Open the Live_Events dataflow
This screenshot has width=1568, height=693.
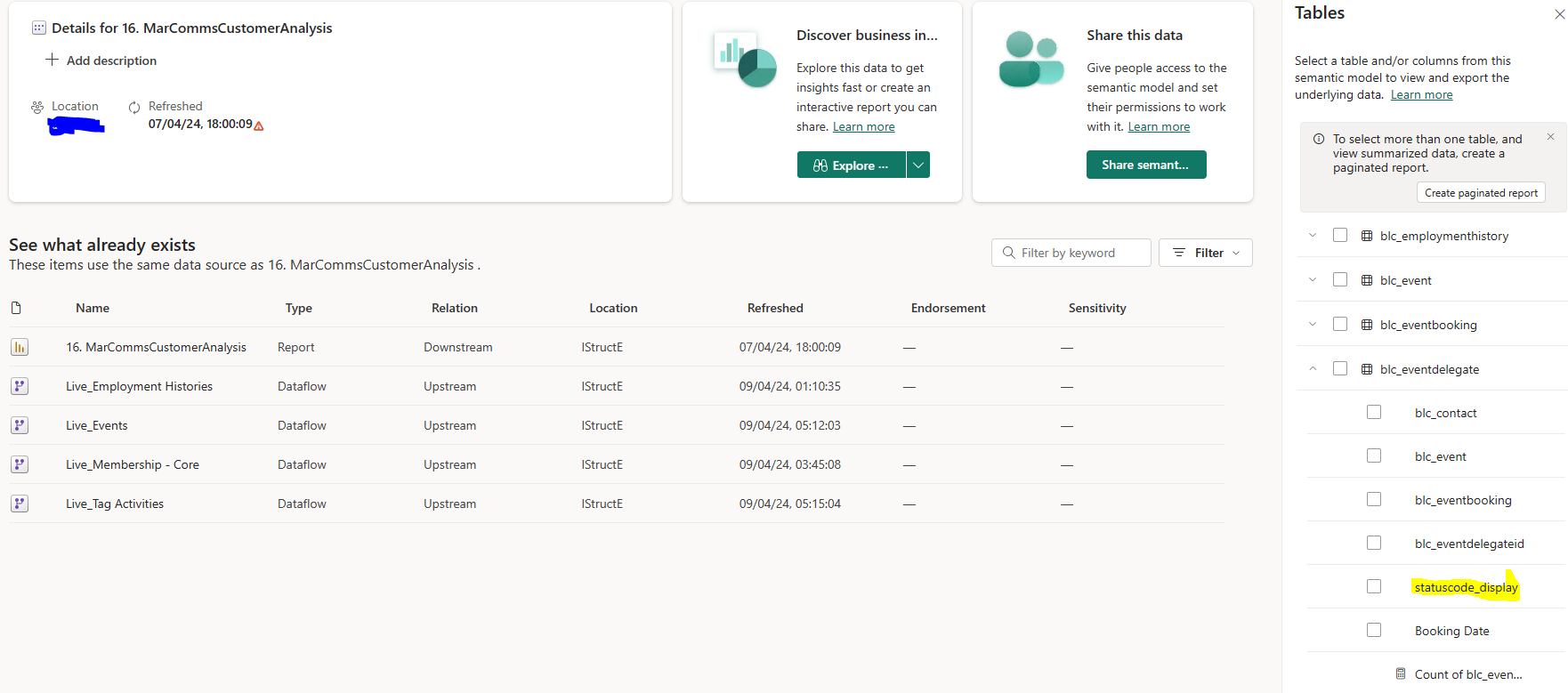click(96, 425)
